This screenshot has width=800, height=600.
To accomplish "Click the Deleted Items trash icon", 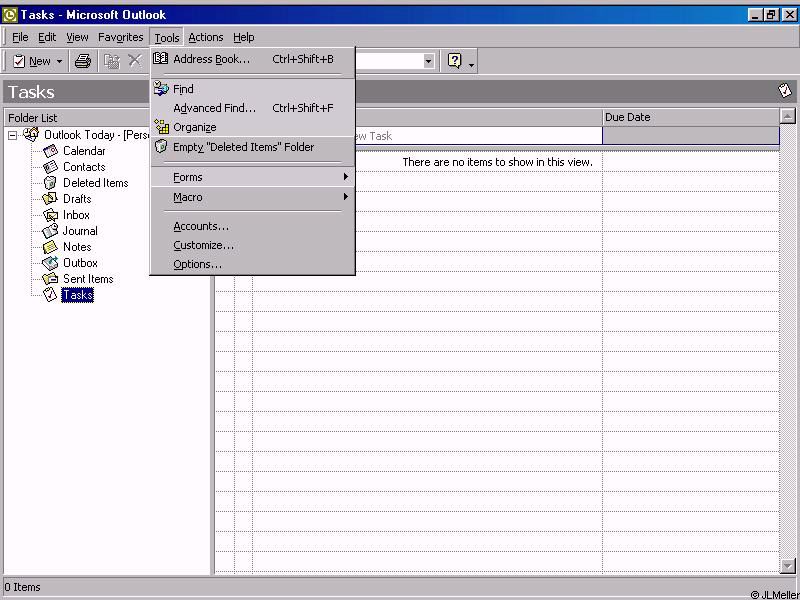I will 50,183.
